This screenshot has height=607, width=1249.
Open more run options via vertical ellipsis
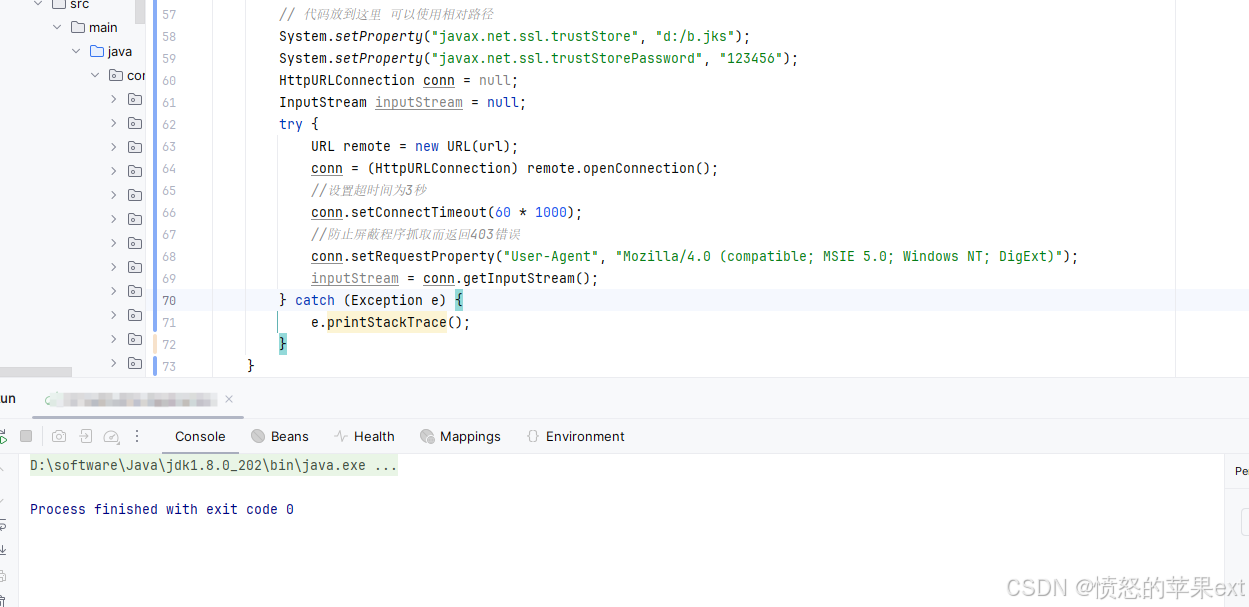pyautogui.click(x=137, y=436)
